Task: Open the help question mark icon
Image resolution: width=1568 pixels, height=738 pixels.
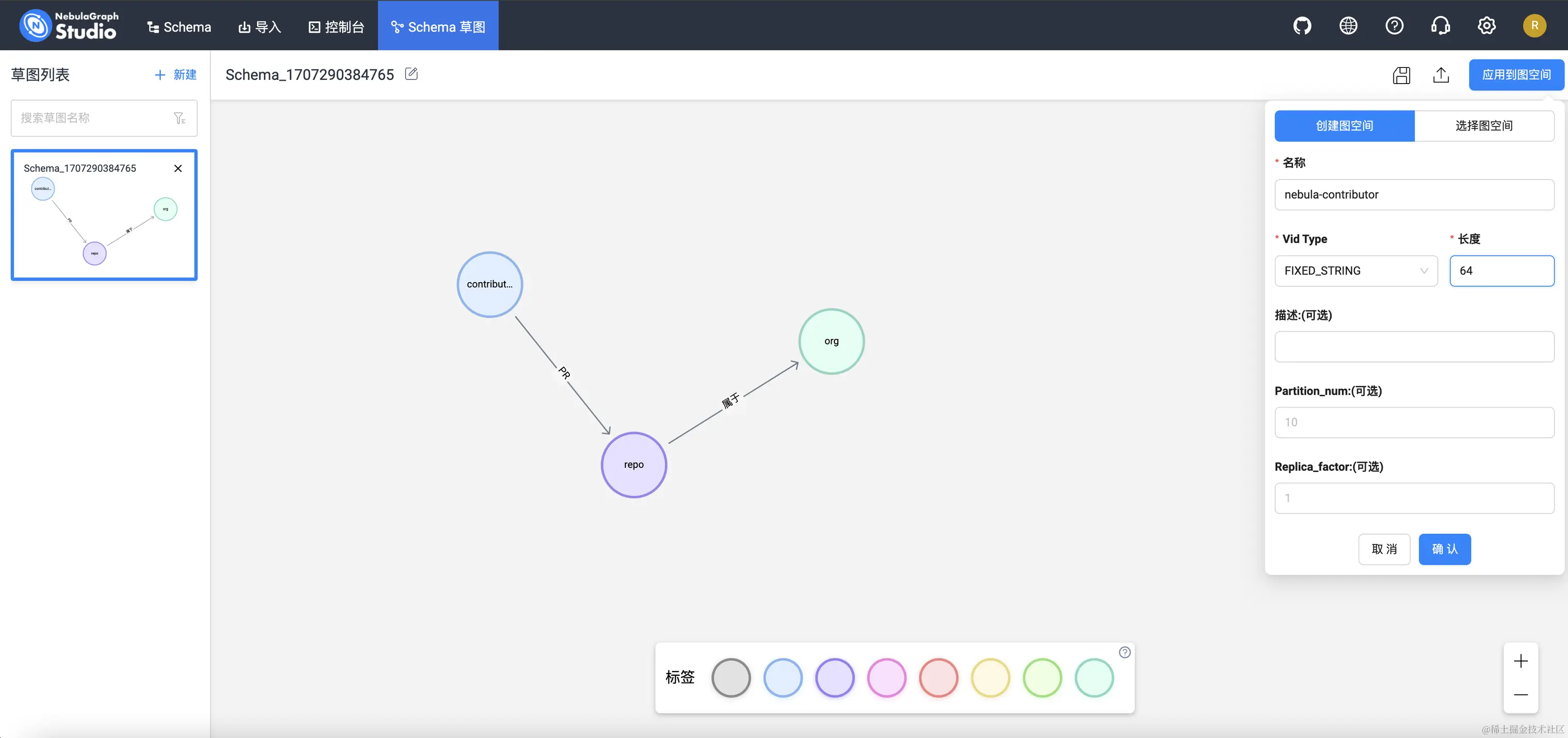Action: click(1394, 25)
